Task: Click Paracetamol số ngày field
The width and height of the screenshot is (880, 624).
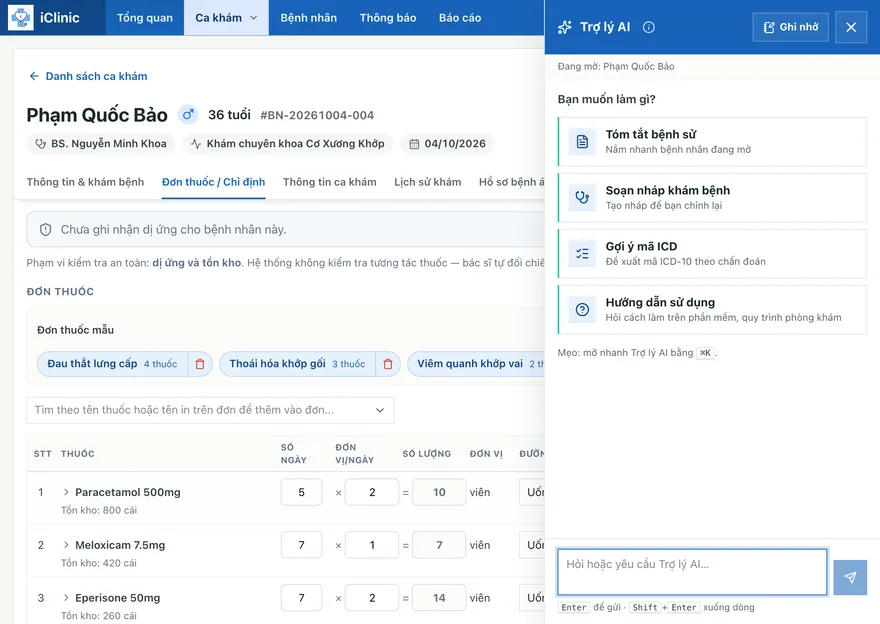Action: click(301, 492)
